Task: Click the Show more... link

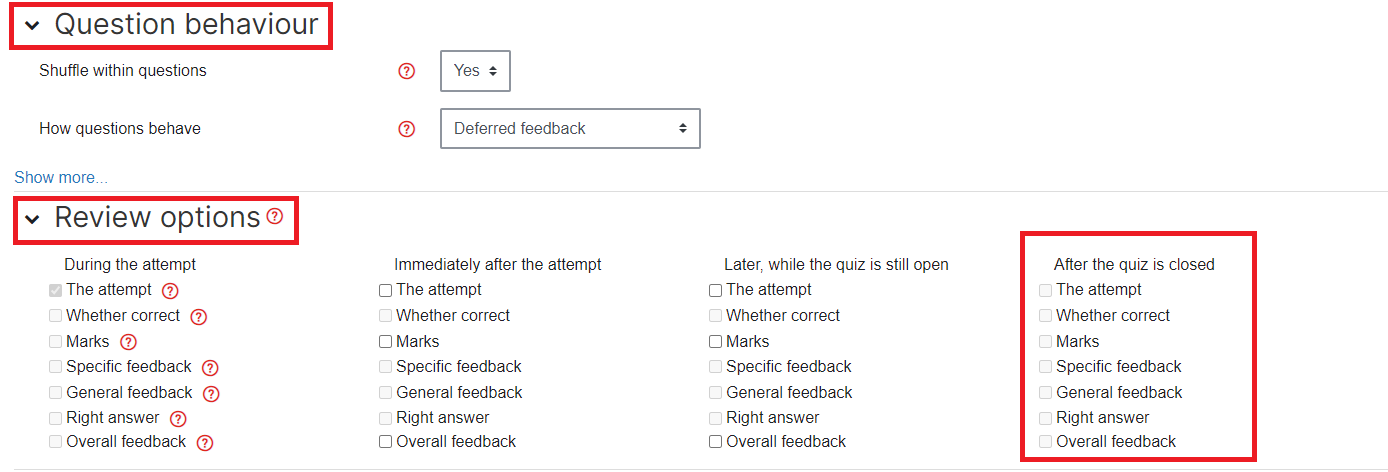Action: 61,177
